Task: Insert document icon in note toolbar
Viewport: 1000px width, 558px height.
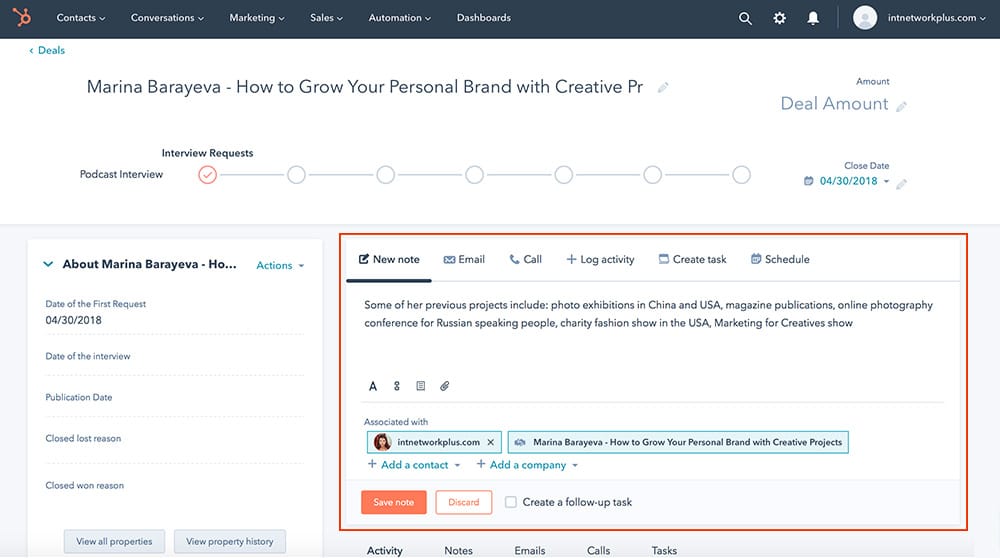Action: (420, 386)
